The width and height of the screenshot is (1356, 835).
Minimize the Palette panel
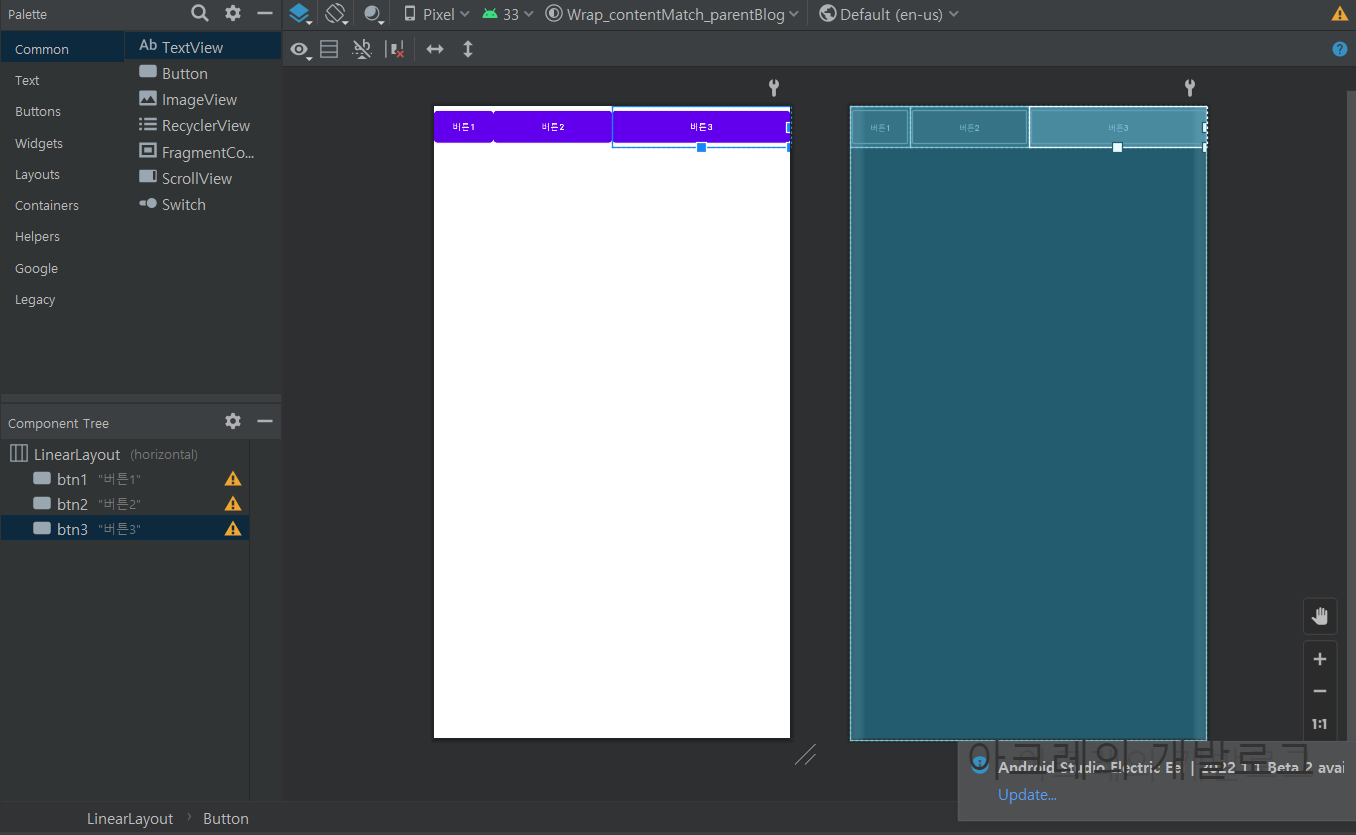(x=265, y=13)
